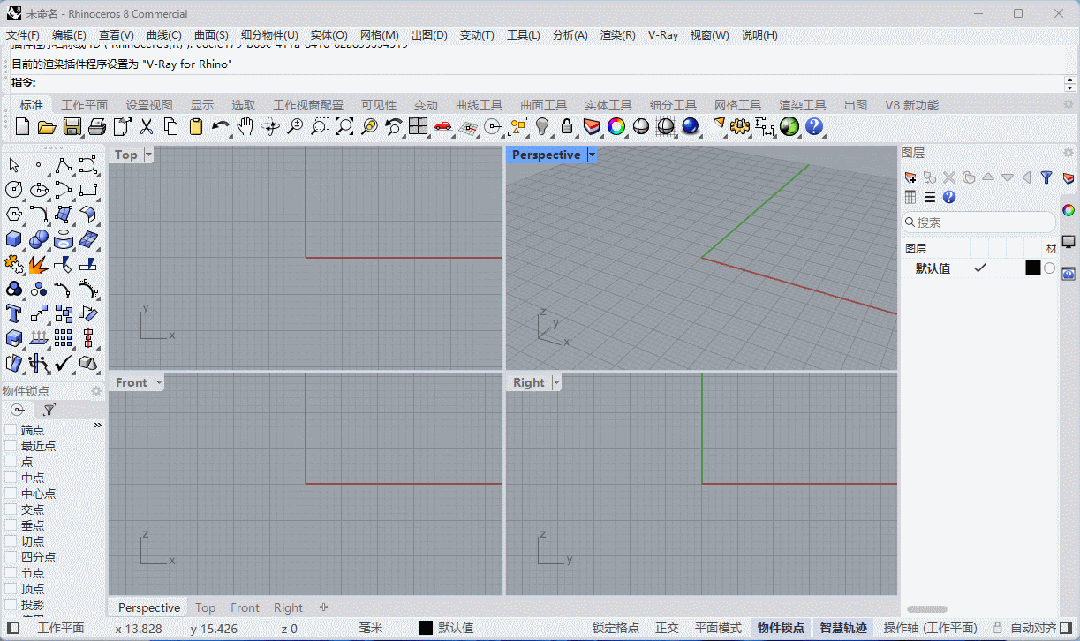Toggle 锁定格点 grid snap in status bar

pos(615,628)
